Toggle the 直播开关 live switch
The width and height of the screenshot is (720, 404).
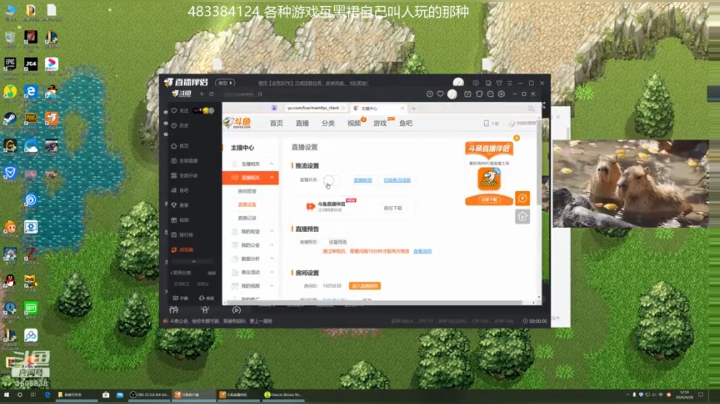pyautogui.click(x=332, y=180)
